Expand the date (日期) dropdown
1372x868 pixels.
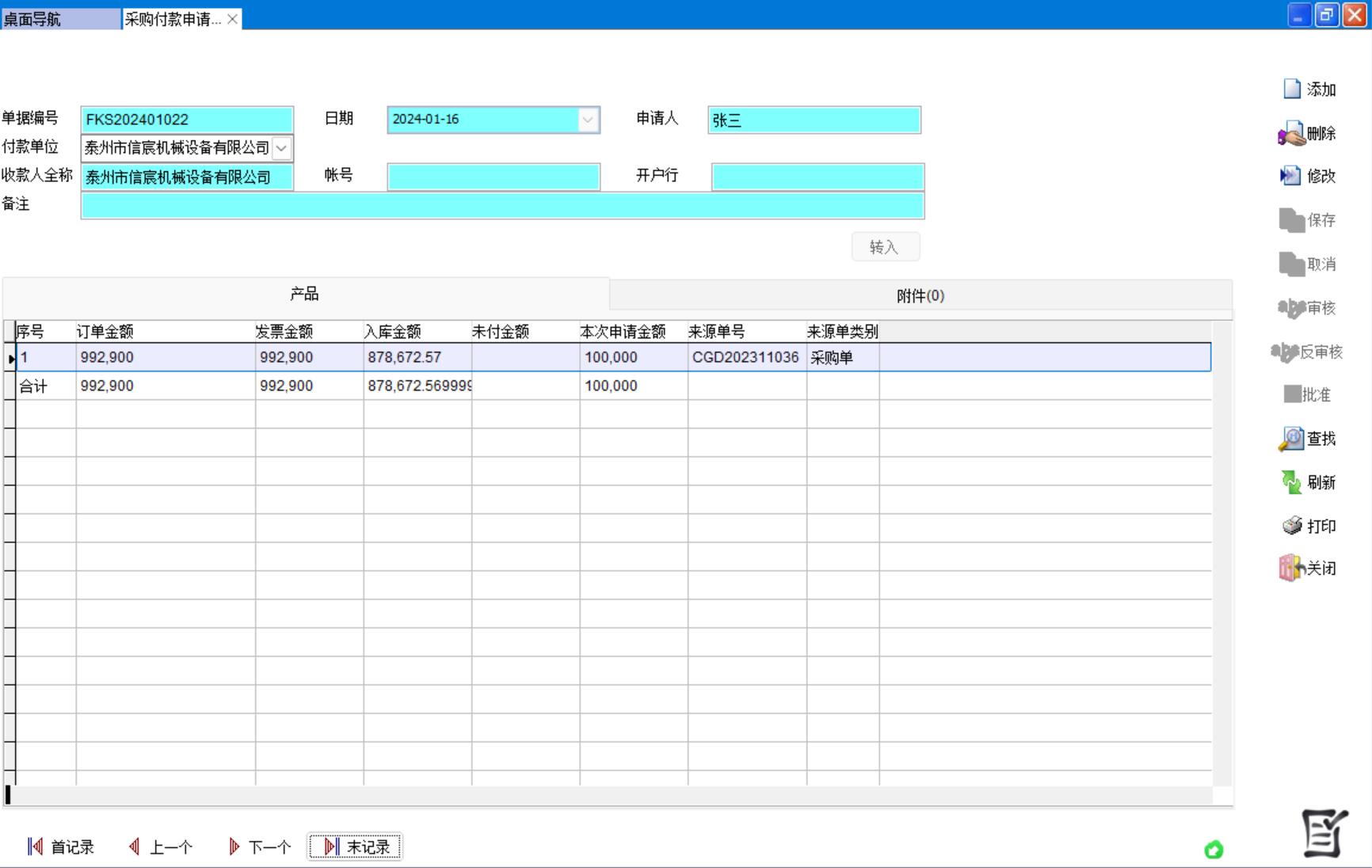click(x=588, y=120)
